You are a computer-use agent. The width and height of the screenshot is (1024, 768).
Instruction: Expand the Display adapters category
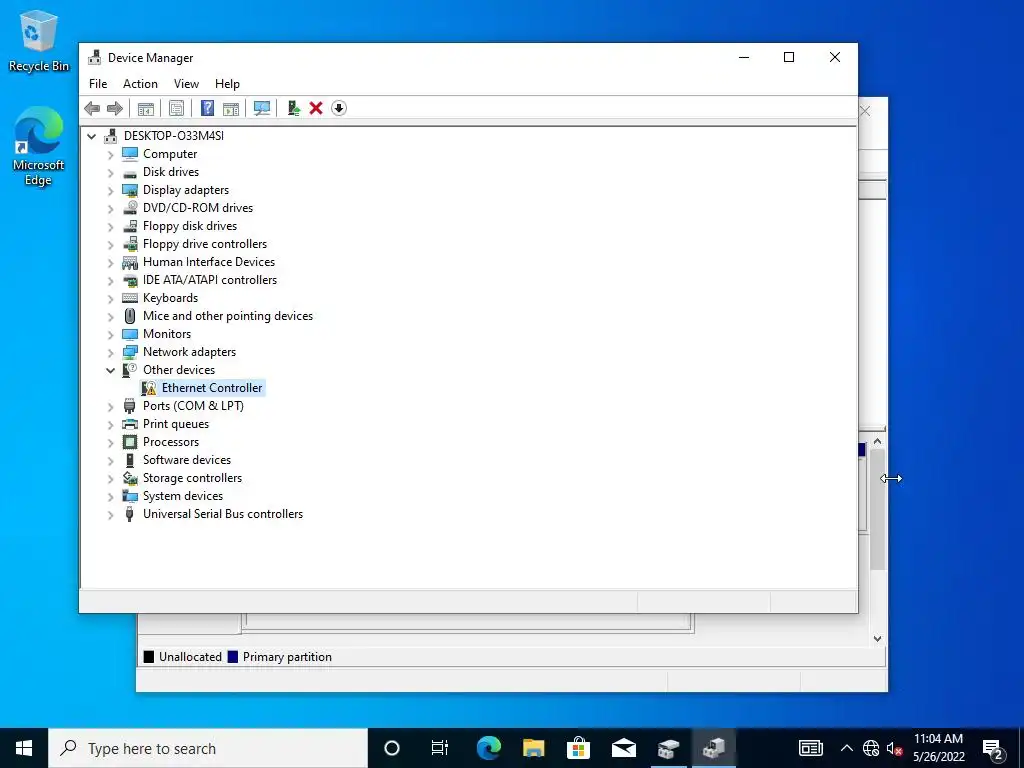(110, 191)
